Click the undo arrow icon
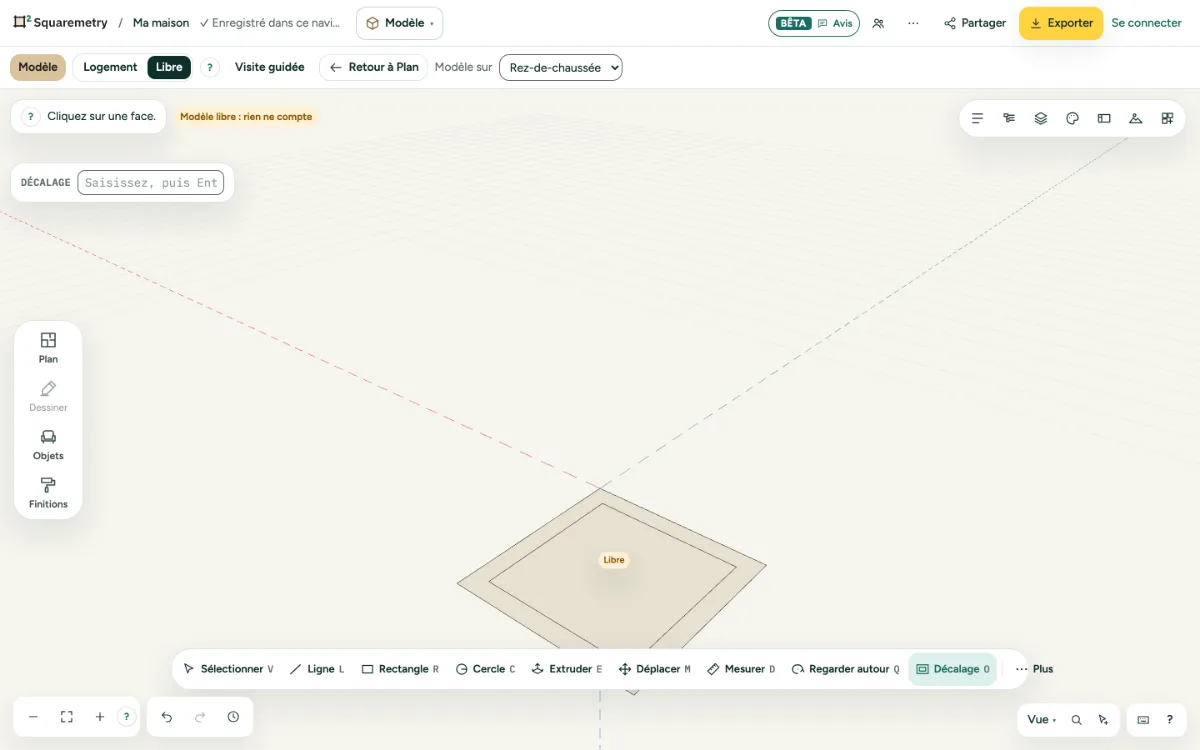This screenshot has height=750, width=1200. tap(167, 717)
